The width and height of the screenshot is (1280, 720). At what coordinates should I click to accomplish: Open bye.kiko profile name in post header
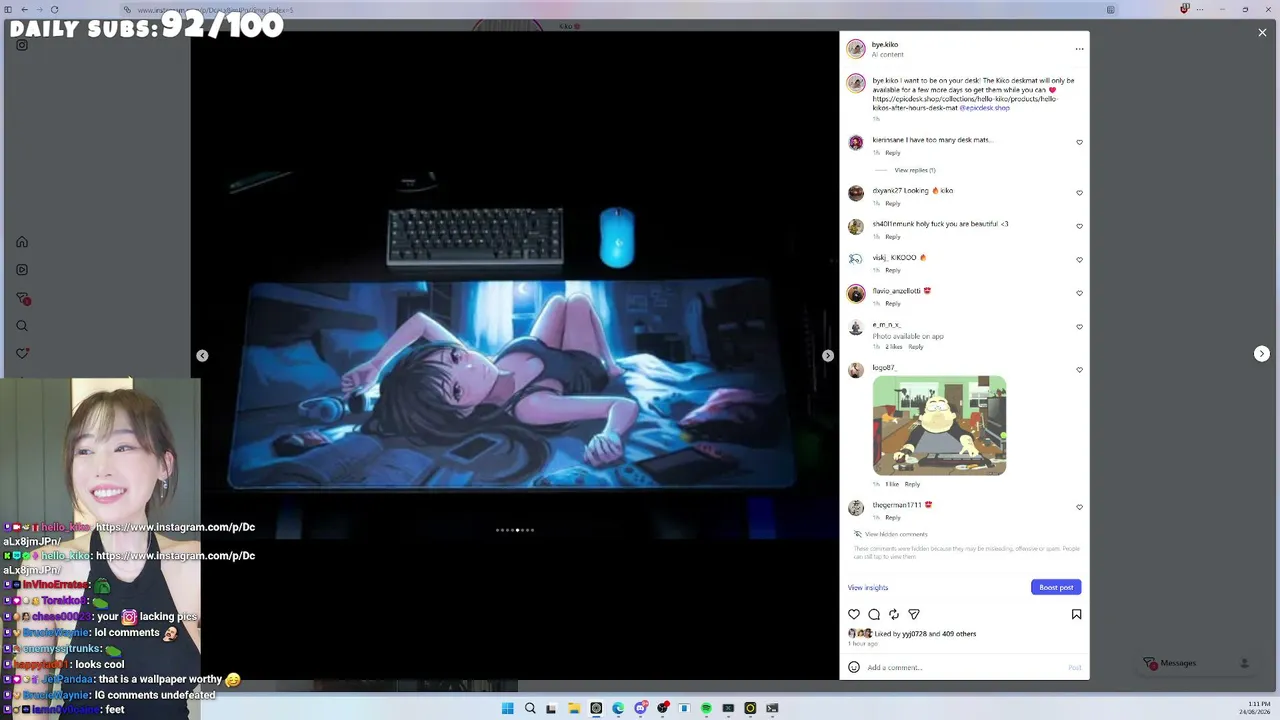885,44
